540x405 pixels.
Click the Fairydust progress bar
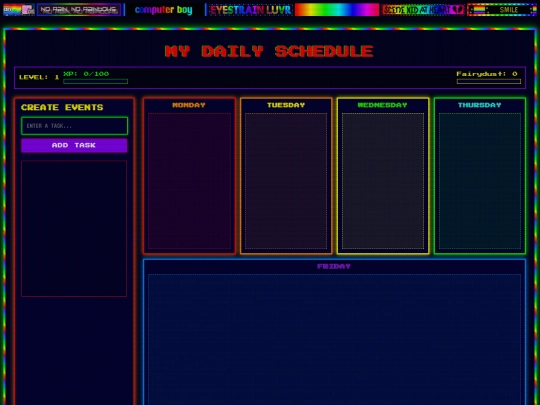pos(489,82)
